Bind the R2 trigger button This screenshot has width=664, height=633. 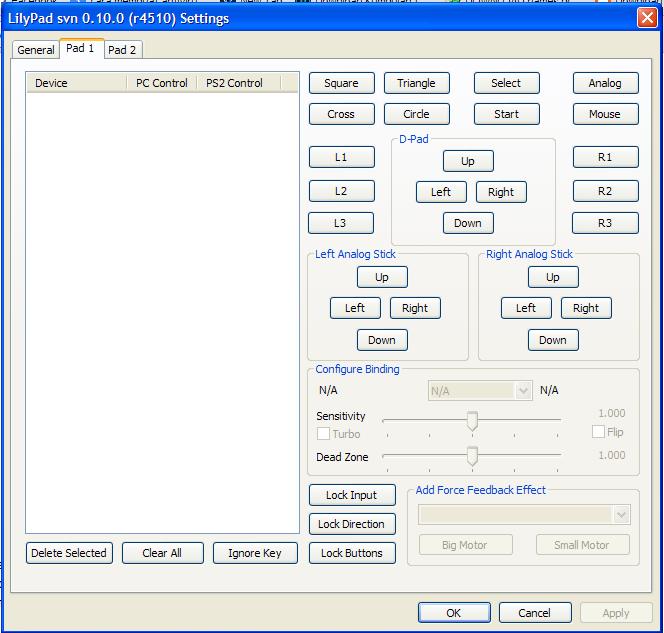pyautogui.click(x=605, y=191)
